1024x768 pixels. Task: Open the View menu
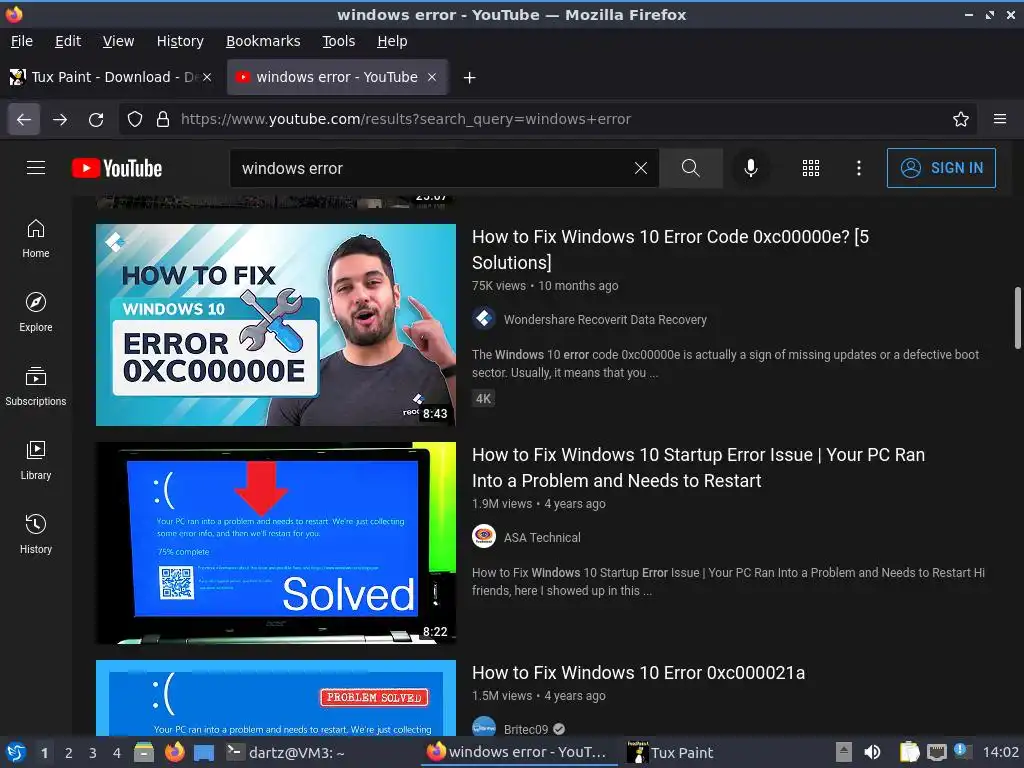pos(118,41)
